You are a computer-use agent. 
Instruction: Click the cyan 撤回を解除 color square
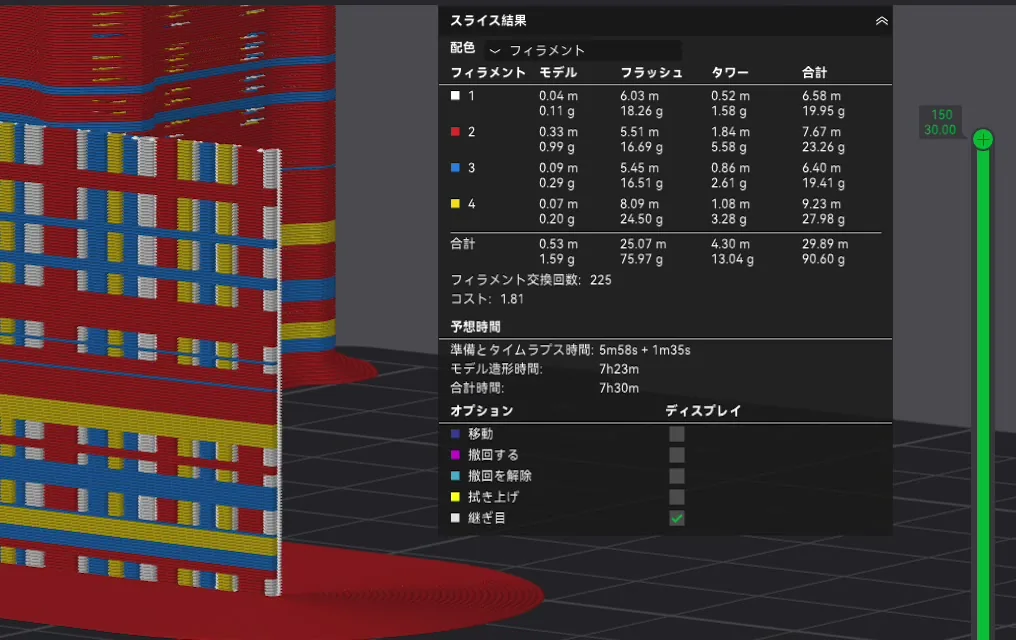[x=456, y=476]
